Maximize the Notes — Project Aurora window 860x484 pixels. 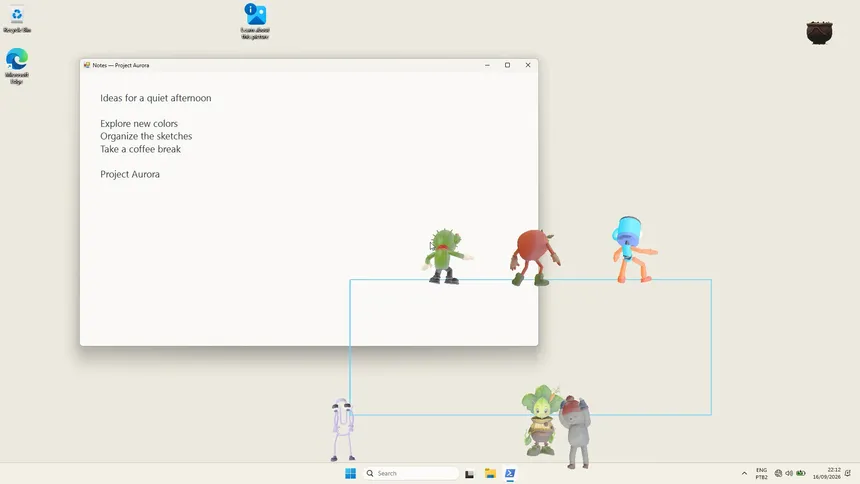point(507,65)
